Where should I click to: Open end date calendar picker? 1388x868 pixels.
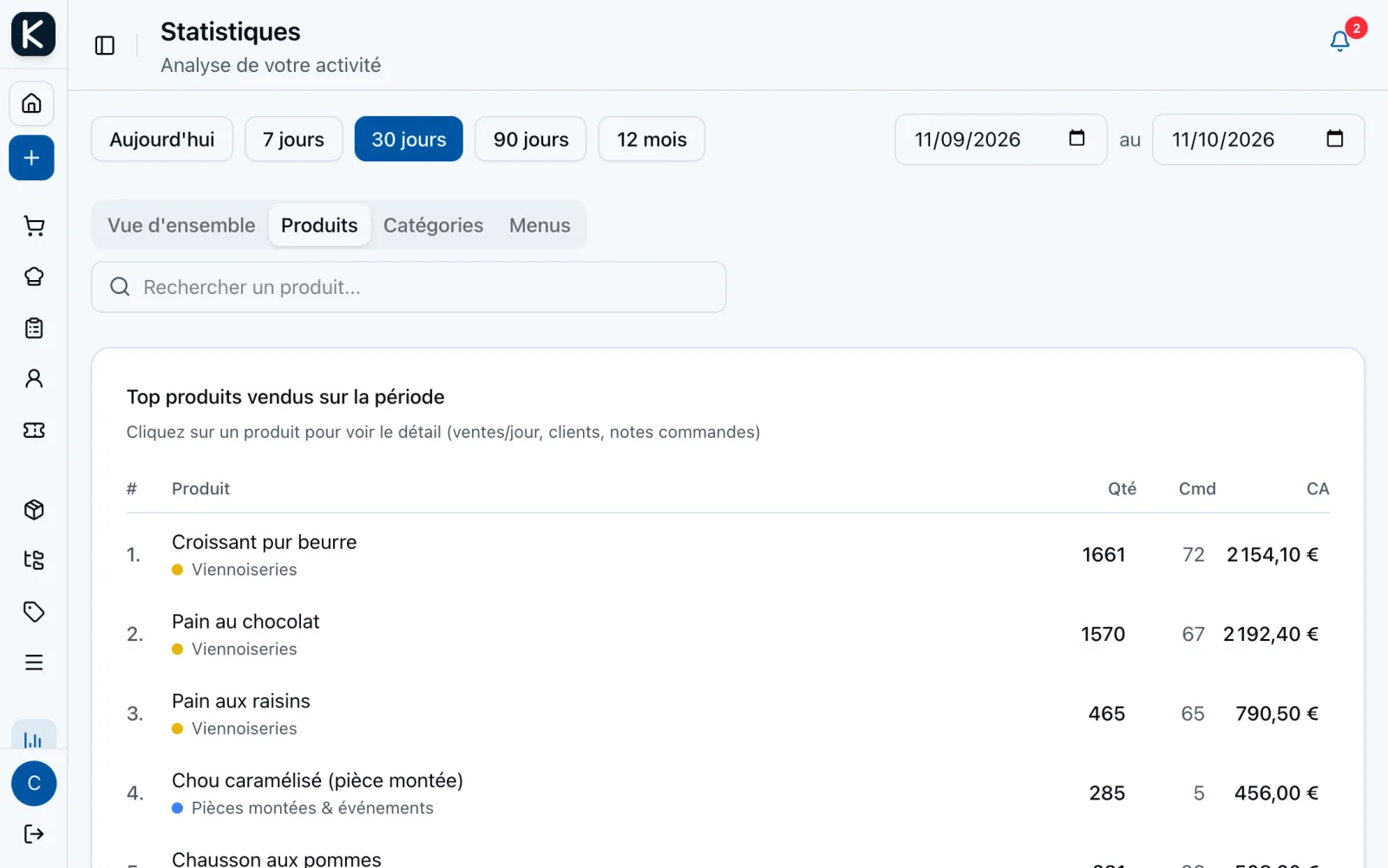coord(1335,139)
